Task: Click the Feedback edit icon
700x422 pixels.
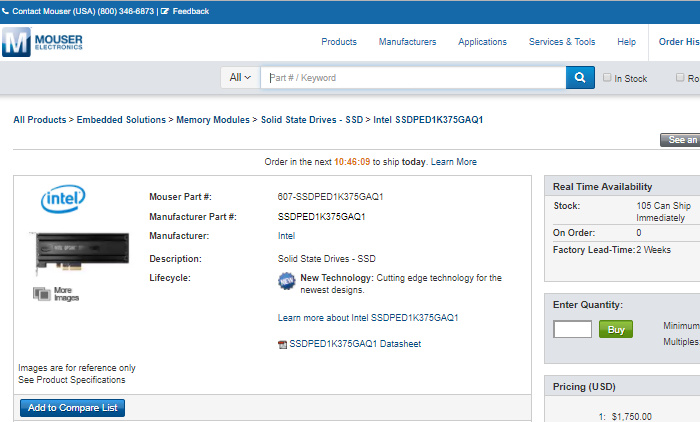Action: coord(165,11)
